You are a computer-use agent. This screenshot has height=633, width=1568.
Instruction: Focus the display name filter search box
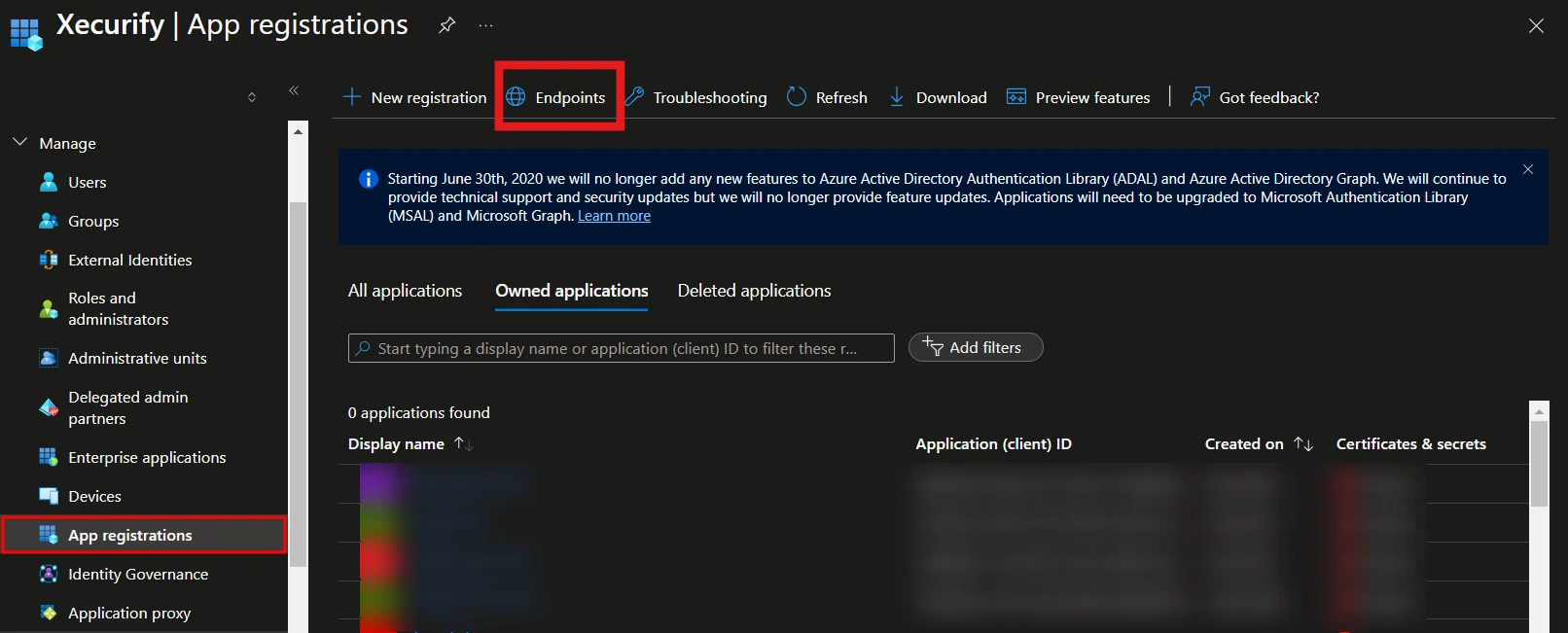point(622,348)
